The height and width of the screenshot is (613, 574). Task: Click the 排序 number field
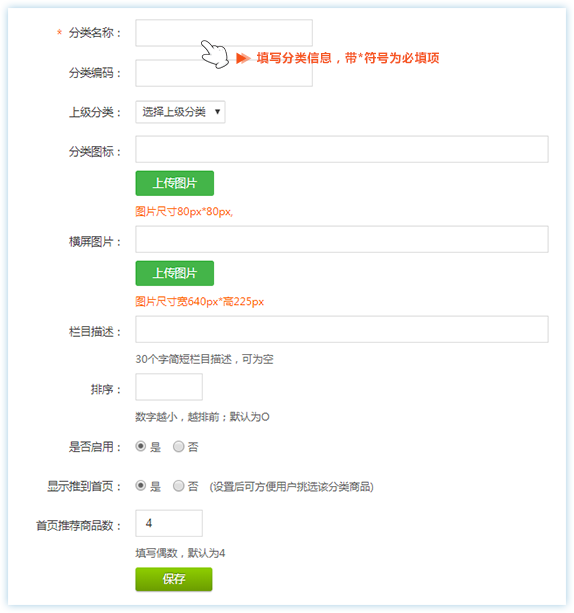169,387
